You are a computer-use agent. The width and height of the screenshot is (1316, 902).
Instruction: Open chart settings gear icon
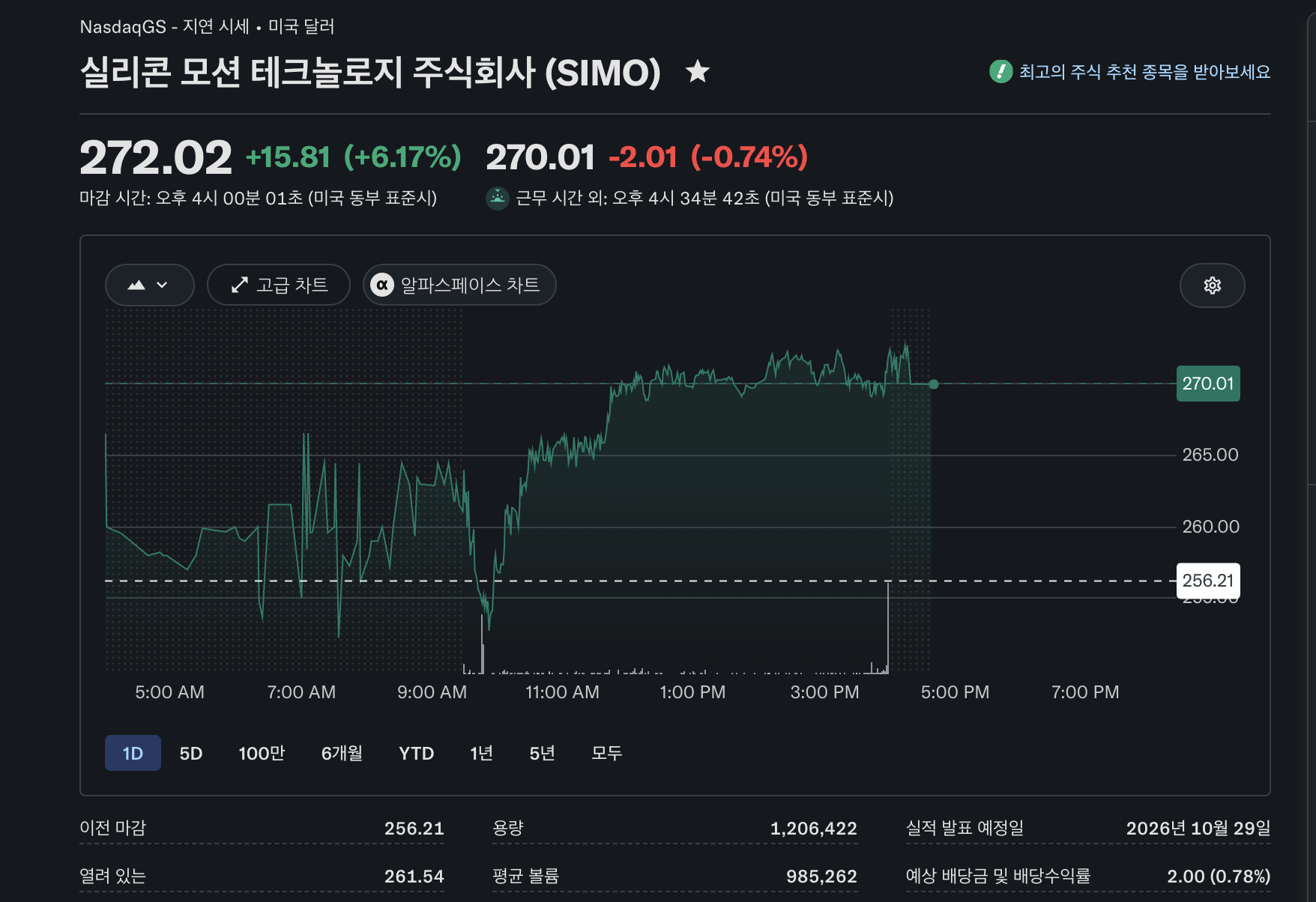tap(1212, 285)
